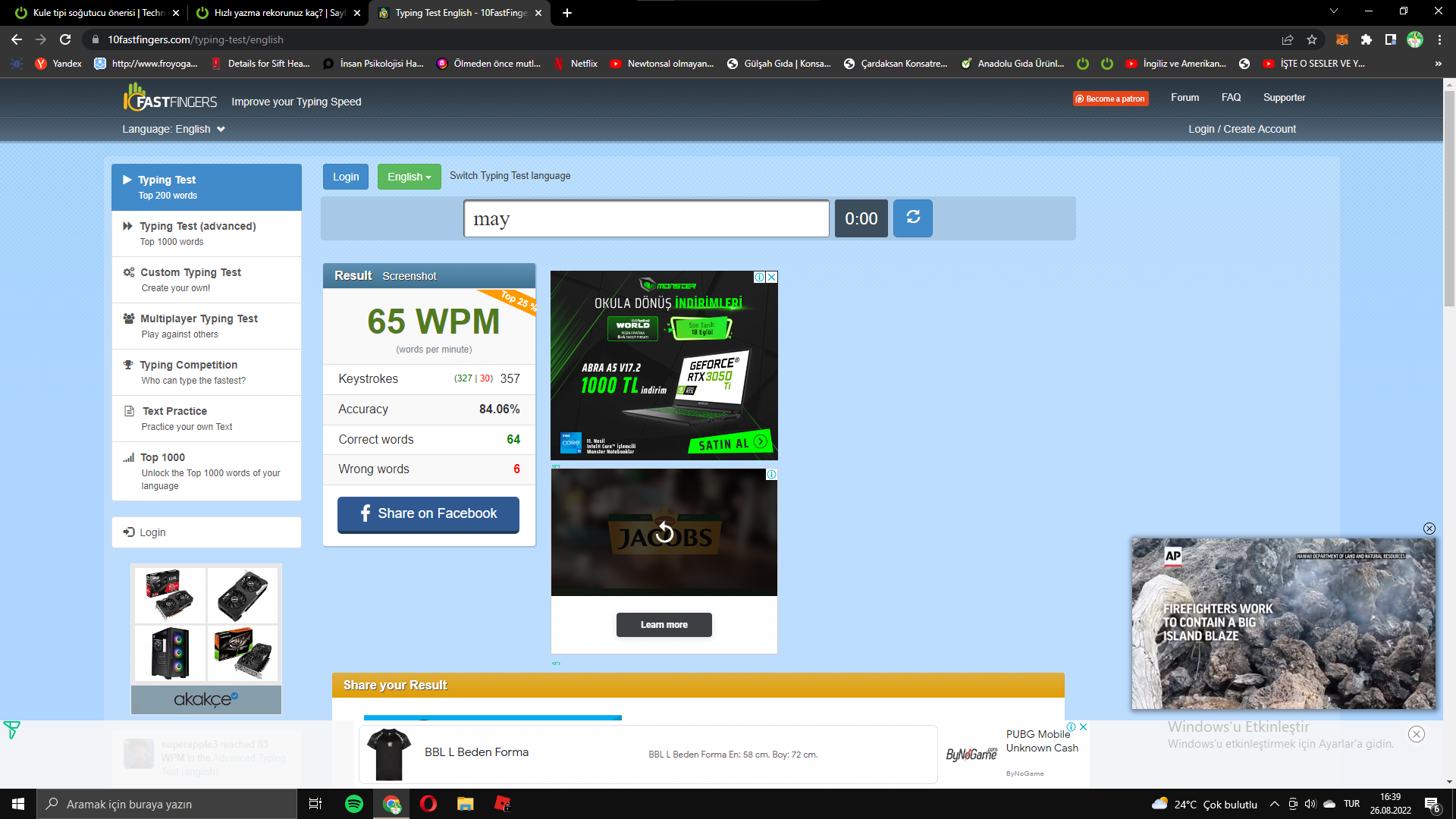Expand the green English language dropdown

[x=409, y=177]
